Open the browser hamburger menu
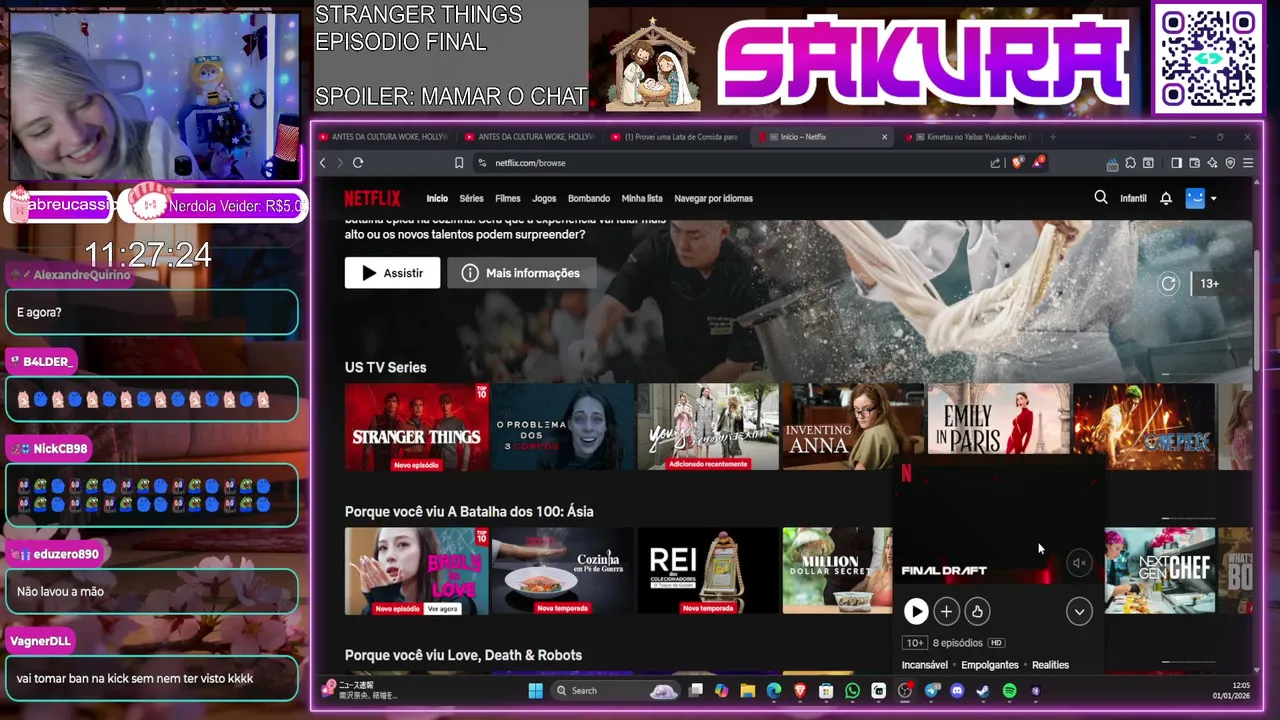 click(x=1248, y=163)
